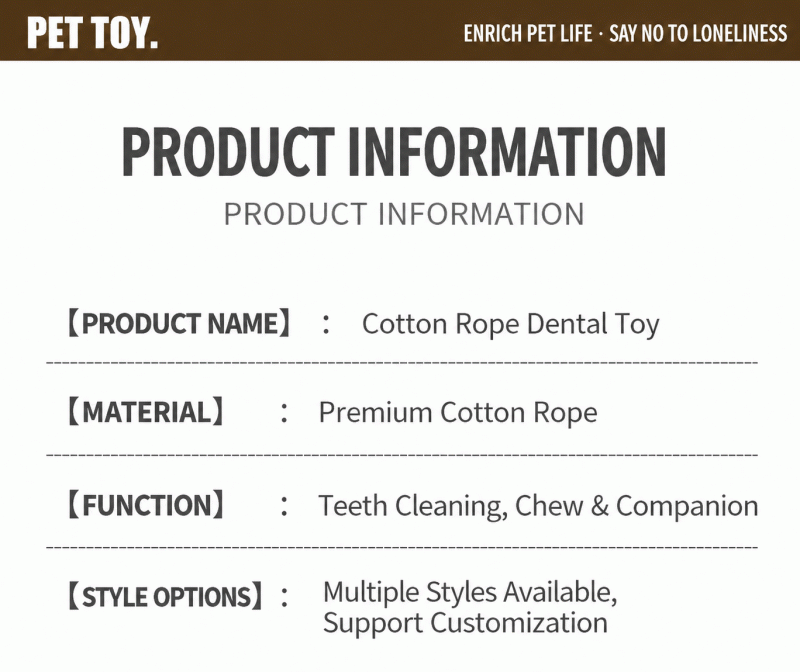800x672 pixels.
Task: Click the brown header banner
Action: pyautogui.click(x=400, y=30)
